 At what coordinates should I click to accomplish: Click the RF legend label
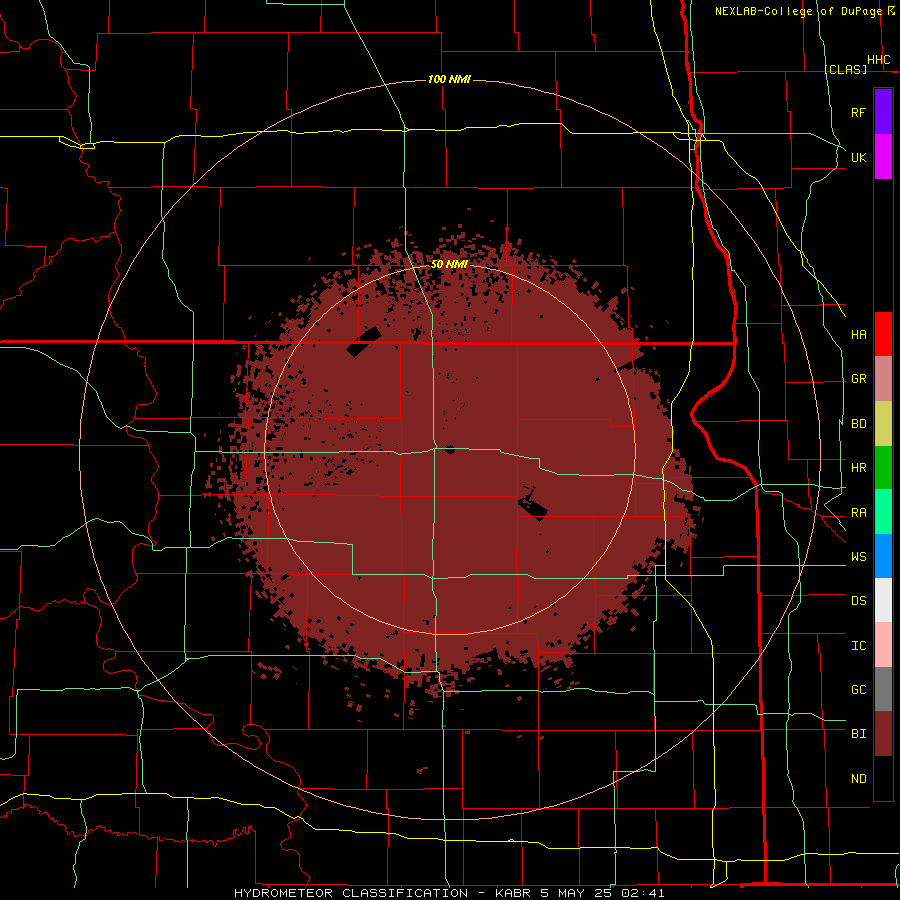[858, 112]
